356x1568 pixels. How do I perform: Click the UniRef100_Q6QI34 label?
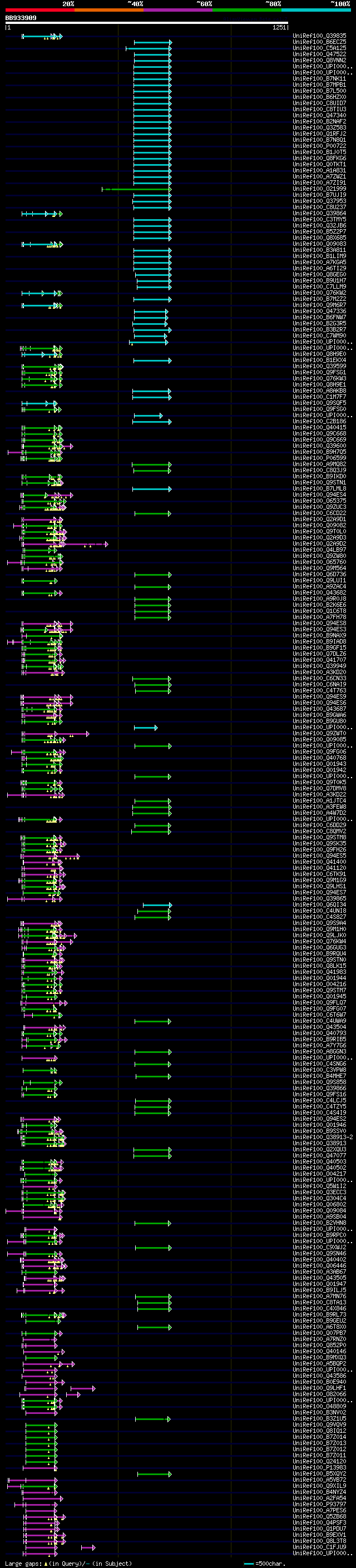(319, 904)
